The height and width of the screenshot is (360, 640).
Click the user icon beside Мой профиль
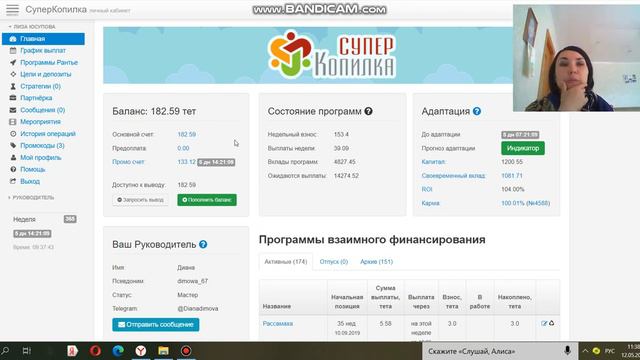pos(13,157)
